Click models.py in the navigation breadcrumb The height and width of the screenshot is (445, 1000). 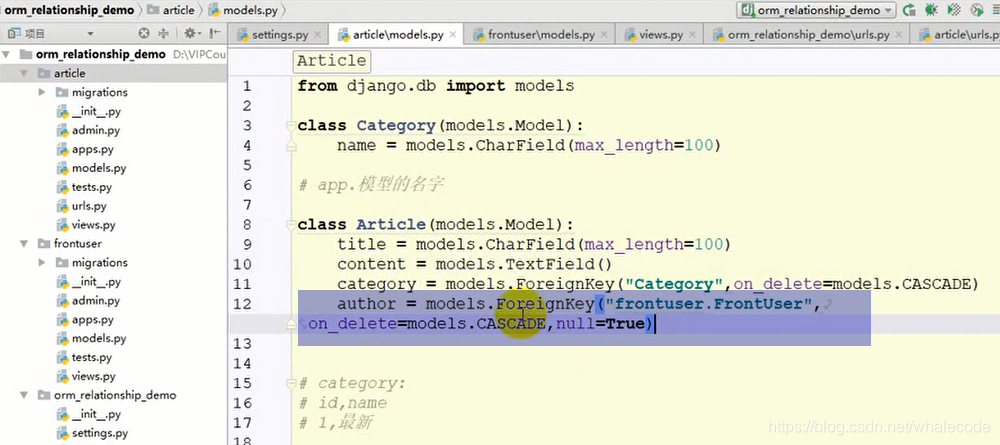point(244,10)
